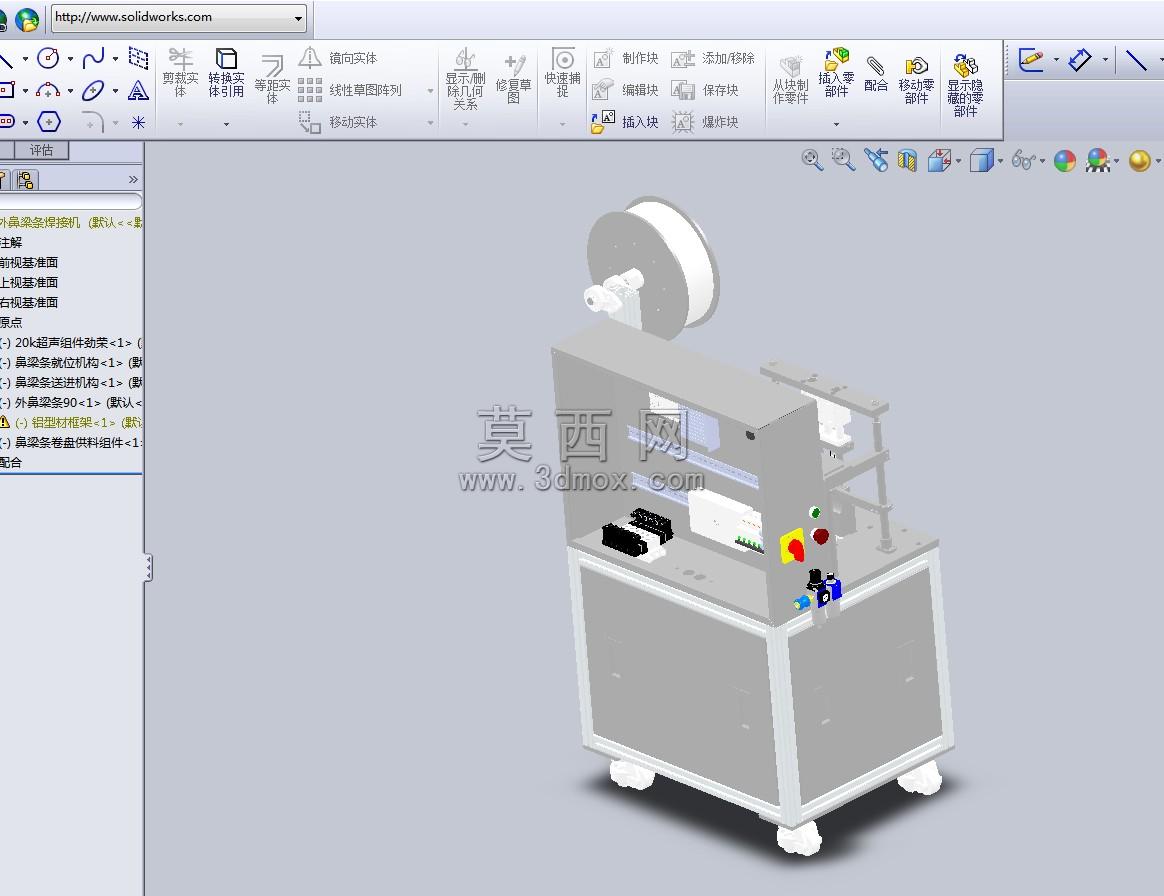
Task: Open the solidworks.com URL dropdown
Action: pyautogui.click(x=298, y=18)
